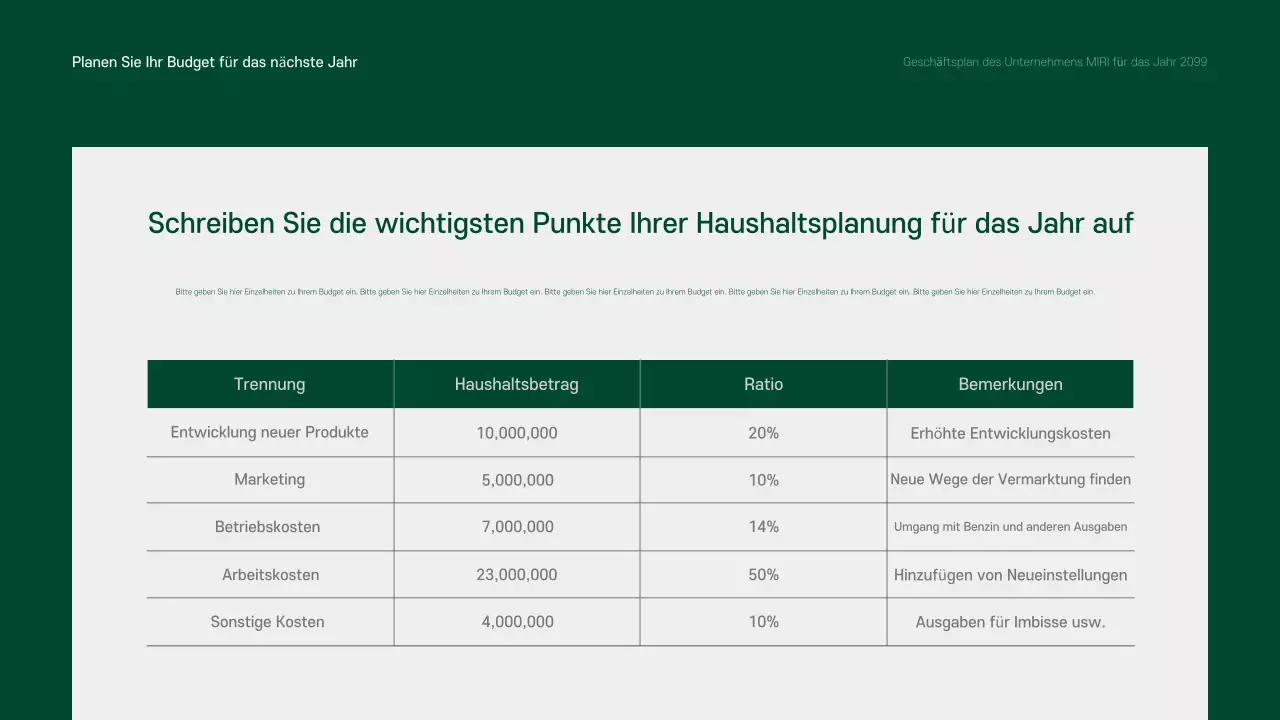
Task: Click the 10,000,000 budget amount
Action: coord(517,432)
